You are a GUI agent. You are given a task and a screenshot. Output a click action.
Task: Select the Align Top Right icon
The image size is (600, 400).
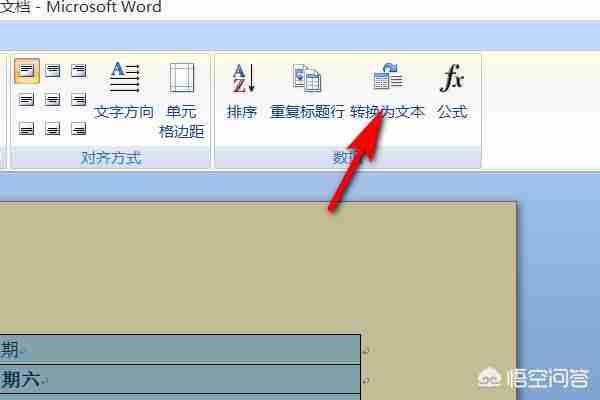click(79, 71)
